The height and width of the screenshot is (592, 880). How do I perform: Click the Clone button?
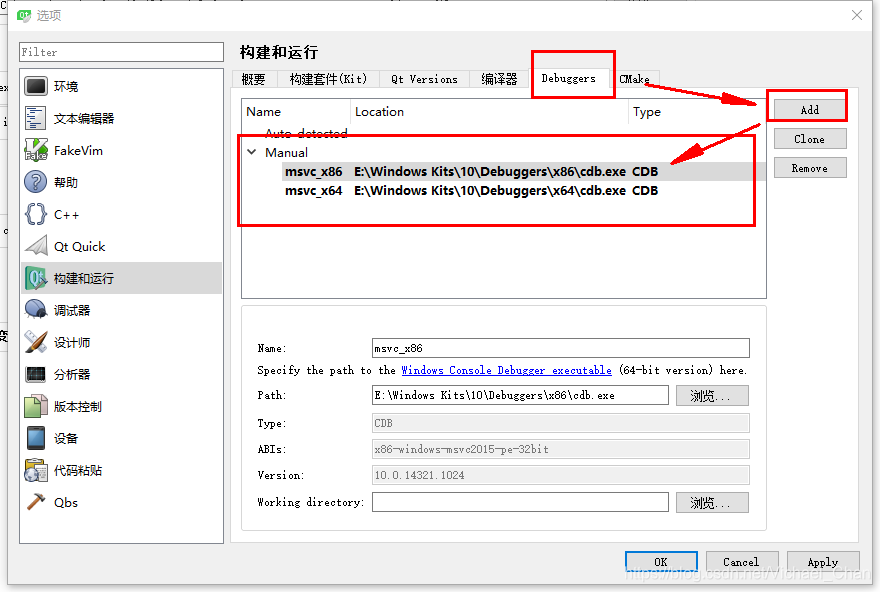(x=809, y=139)
